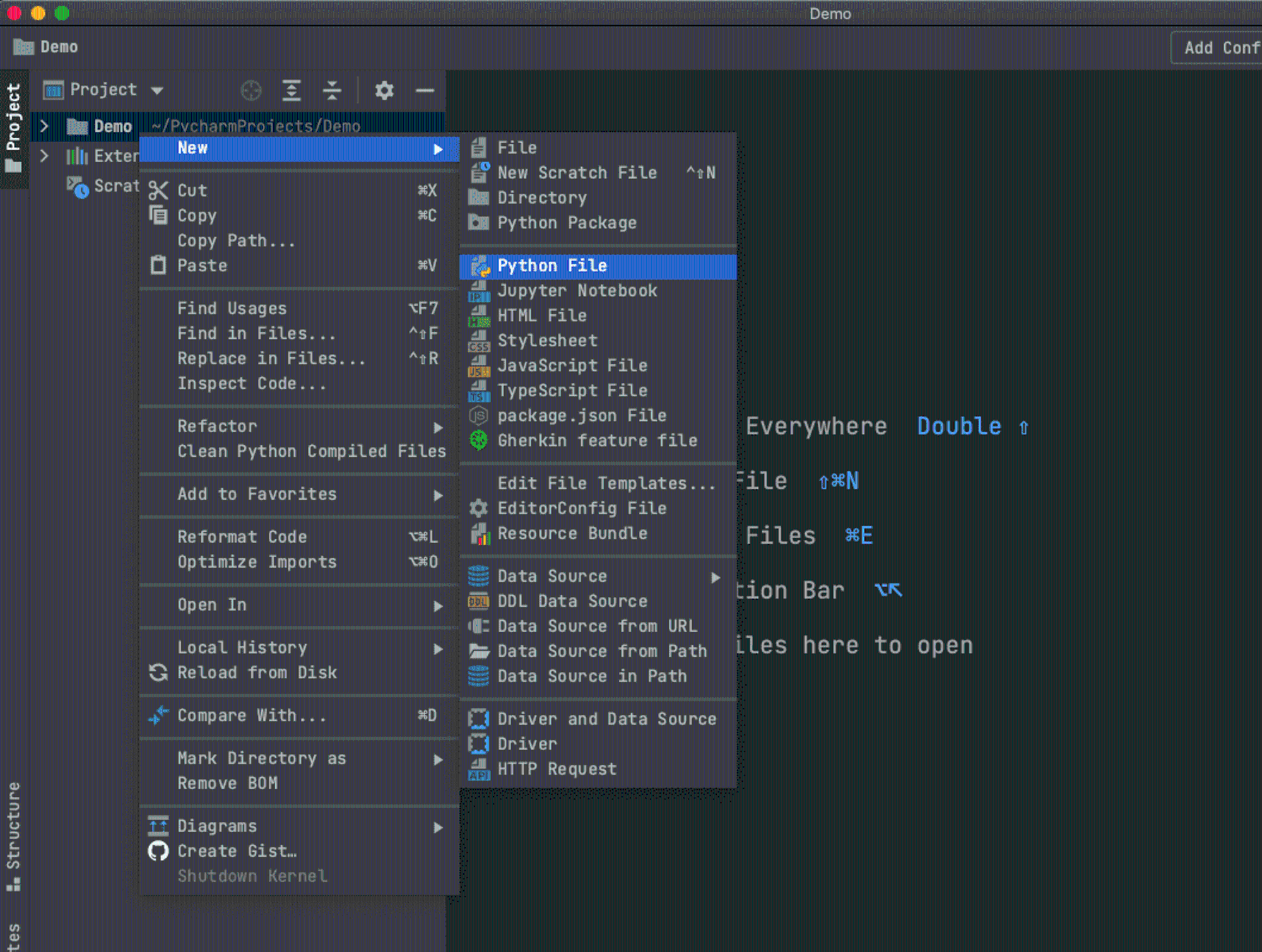Open the Structure side tool window tab

[13, 837]
